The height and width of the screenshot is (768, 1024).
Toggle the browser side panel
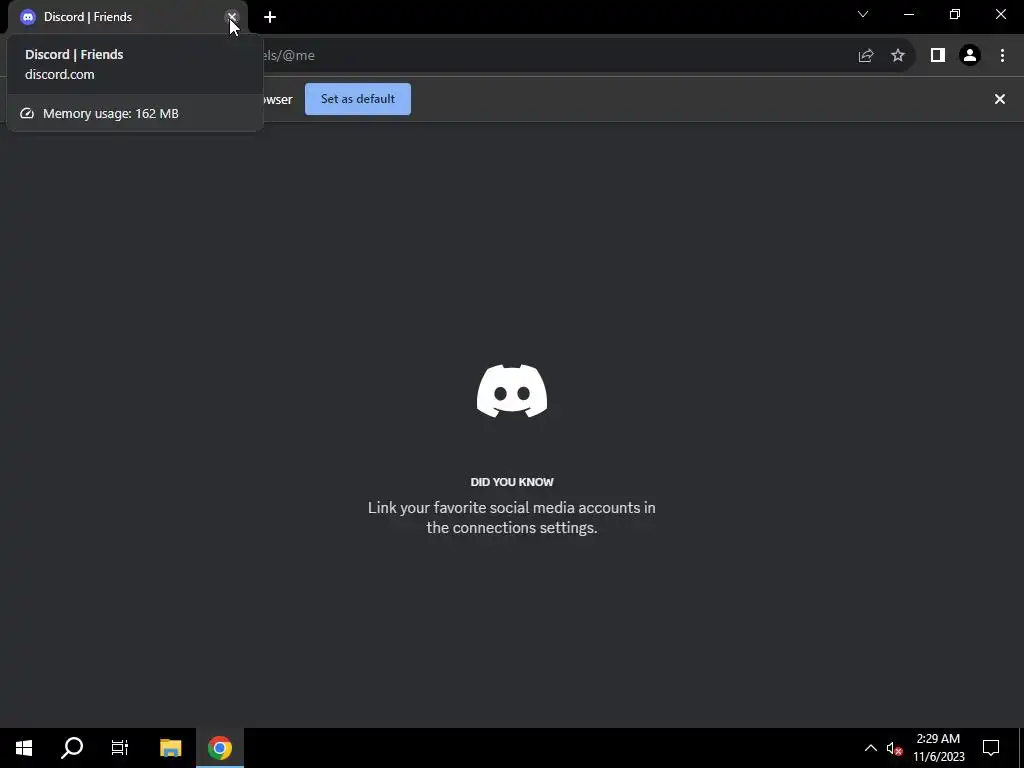pyautogui.click(x=938, y=56)
